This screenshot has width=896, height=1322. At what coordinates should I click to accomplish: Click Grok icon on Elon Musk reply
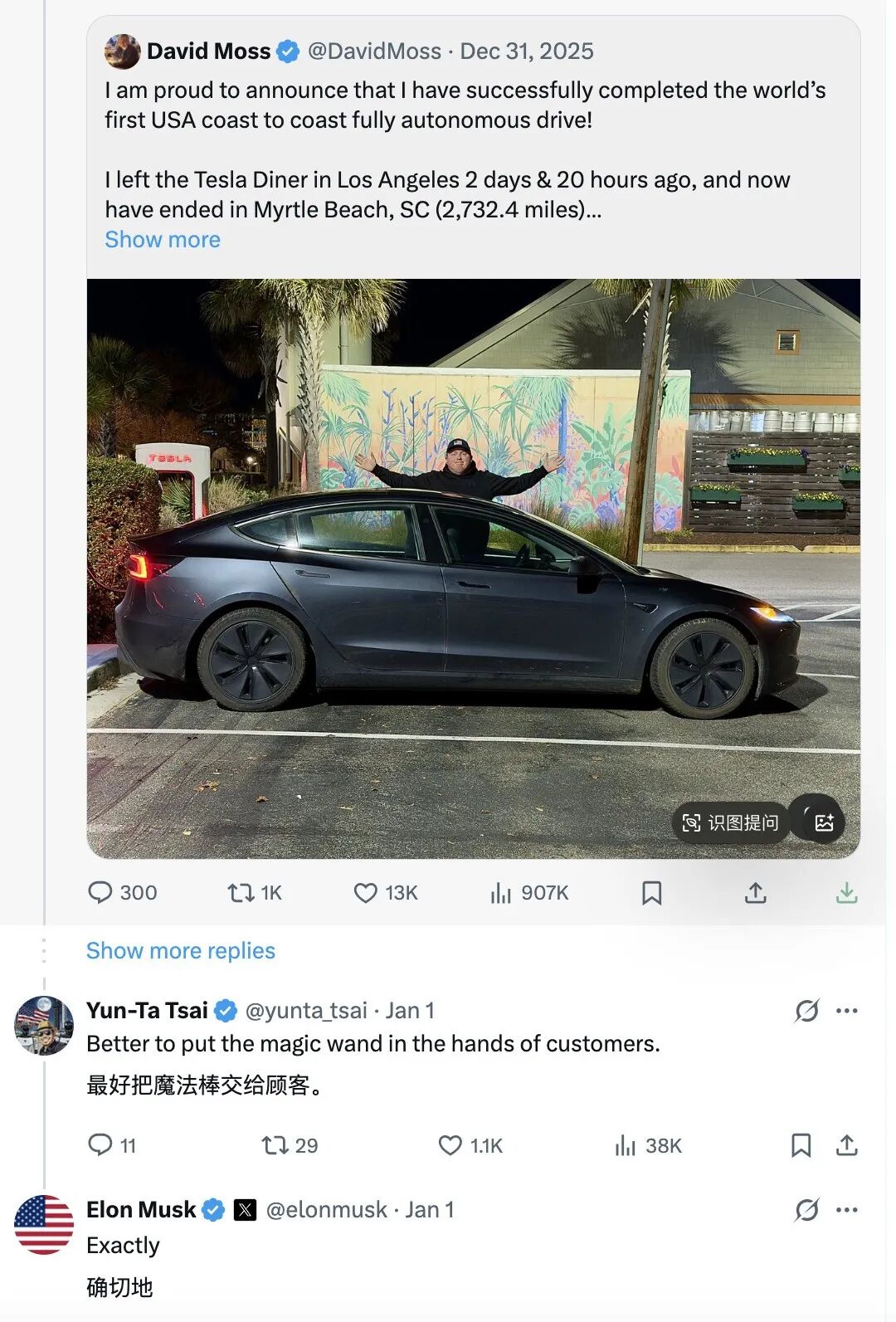[806, 1210]
